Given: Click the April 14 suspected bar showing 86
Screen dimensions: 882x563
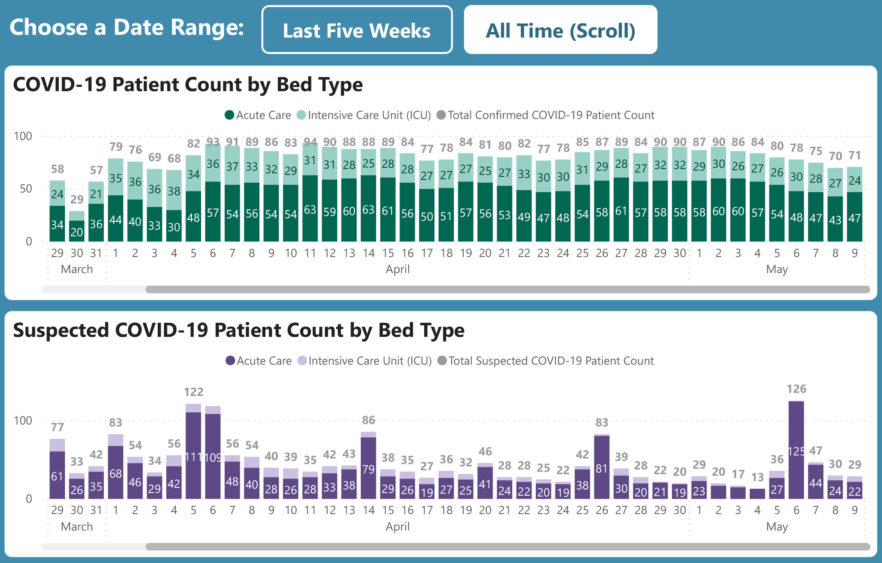Looking at the screenshot, I should pyautogui.click(x=368, y=466).
